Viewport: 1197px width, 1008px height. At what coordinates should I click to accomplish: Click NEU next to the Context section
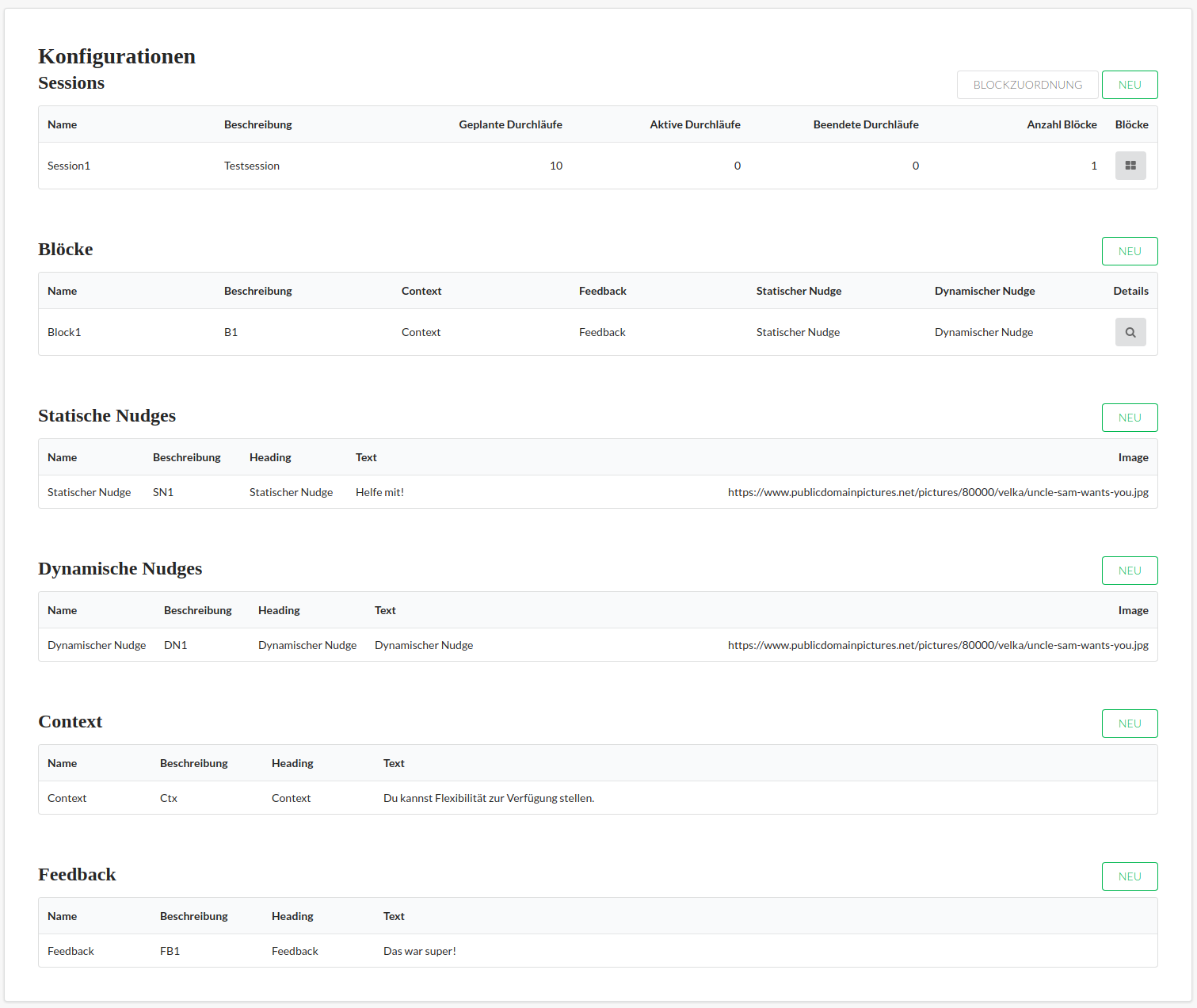[1130, 723]
